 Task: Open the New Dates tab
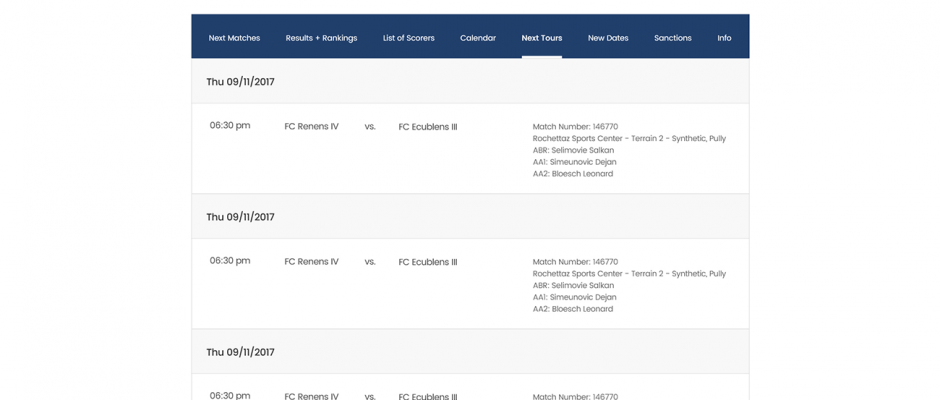tap(608, 38)
